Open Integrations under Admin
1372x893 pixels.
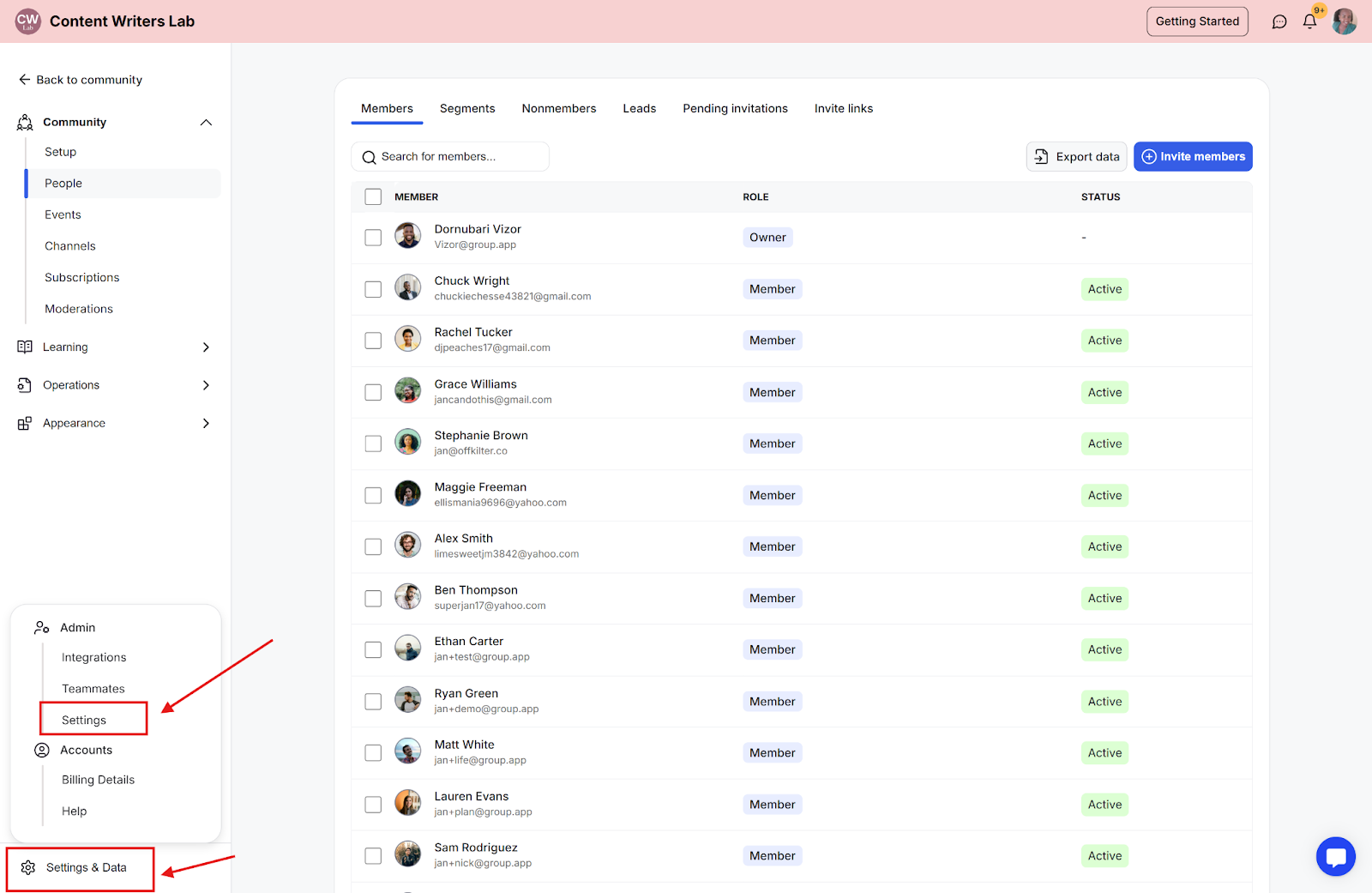click(x=94, y=658)
